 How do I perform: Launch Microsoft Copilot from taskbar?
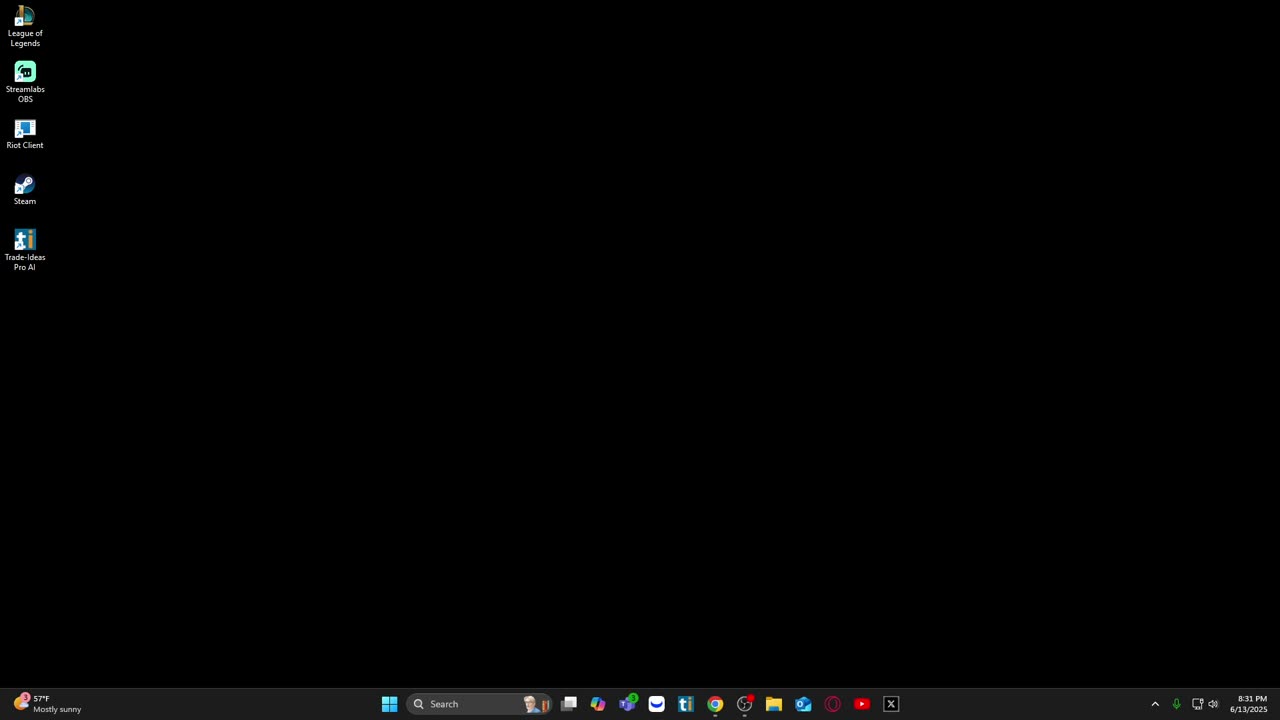click(598, 704)
